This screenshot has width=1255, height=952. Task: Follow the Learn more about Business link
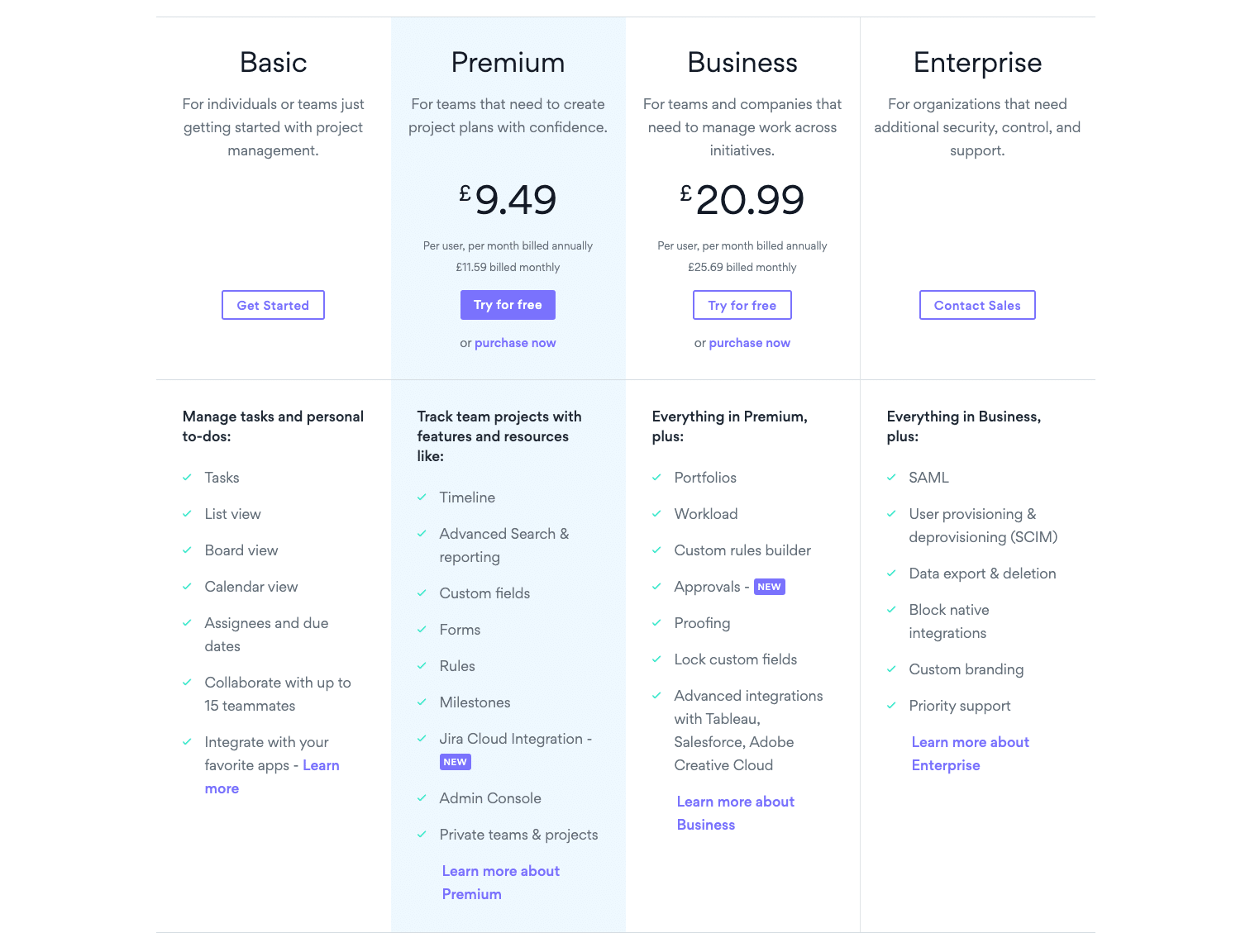(x=736, y=813)
